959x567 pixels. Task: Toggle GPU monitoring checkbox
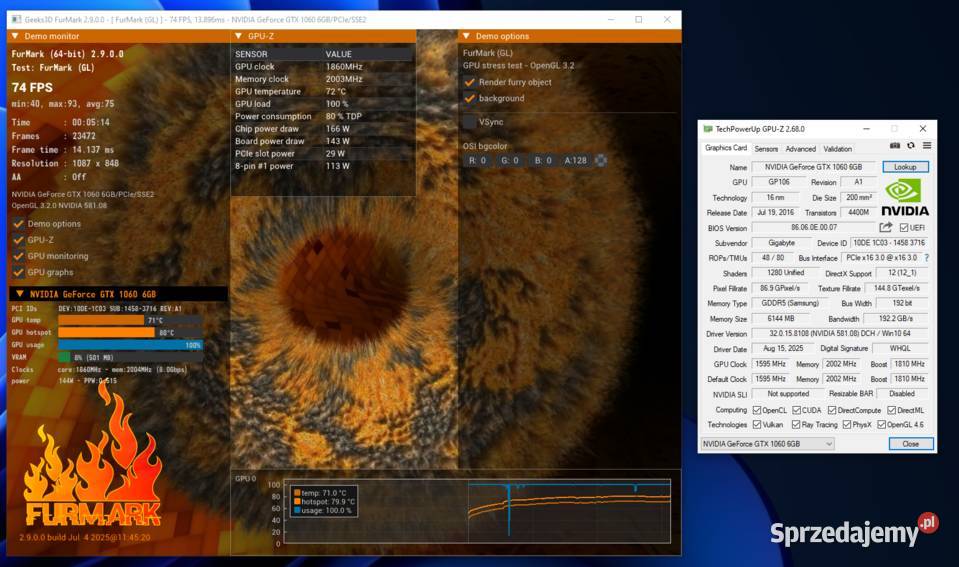tap(18, 256)
